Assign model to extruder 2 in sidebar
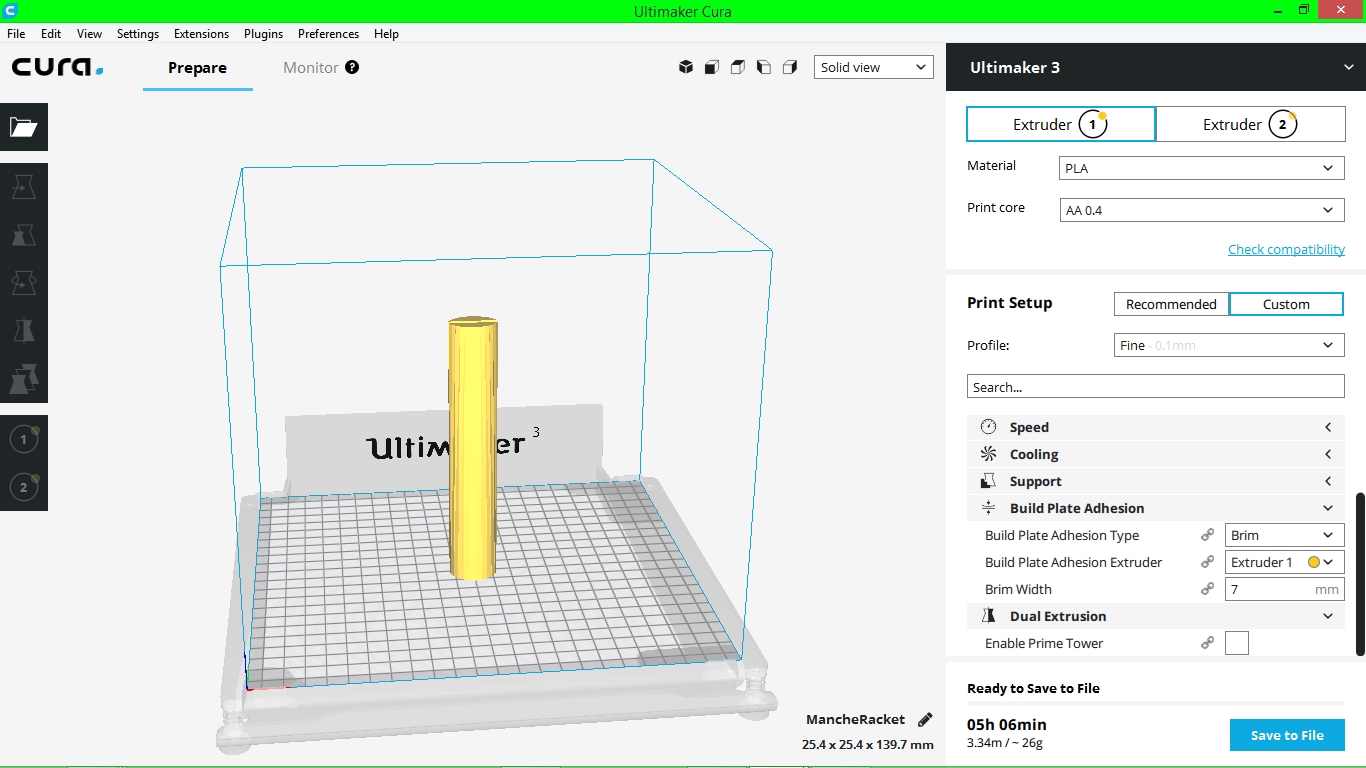This screenshot has height=768, width=1366. click(x=24, y=487)
